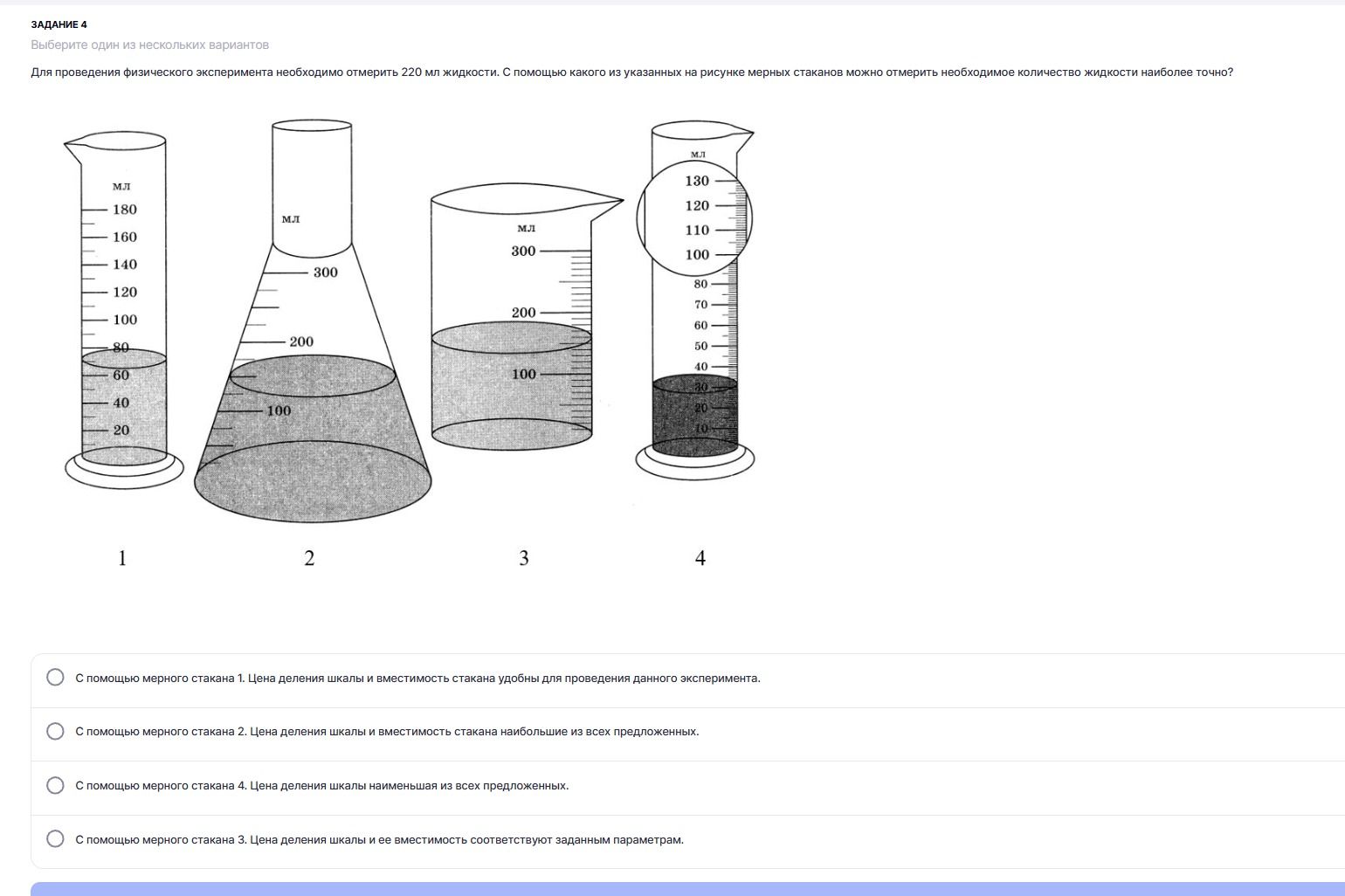This screenshot has height=896, width=1345.
Task: Click the number 3 label under the beaker
Action: [524, 558]
